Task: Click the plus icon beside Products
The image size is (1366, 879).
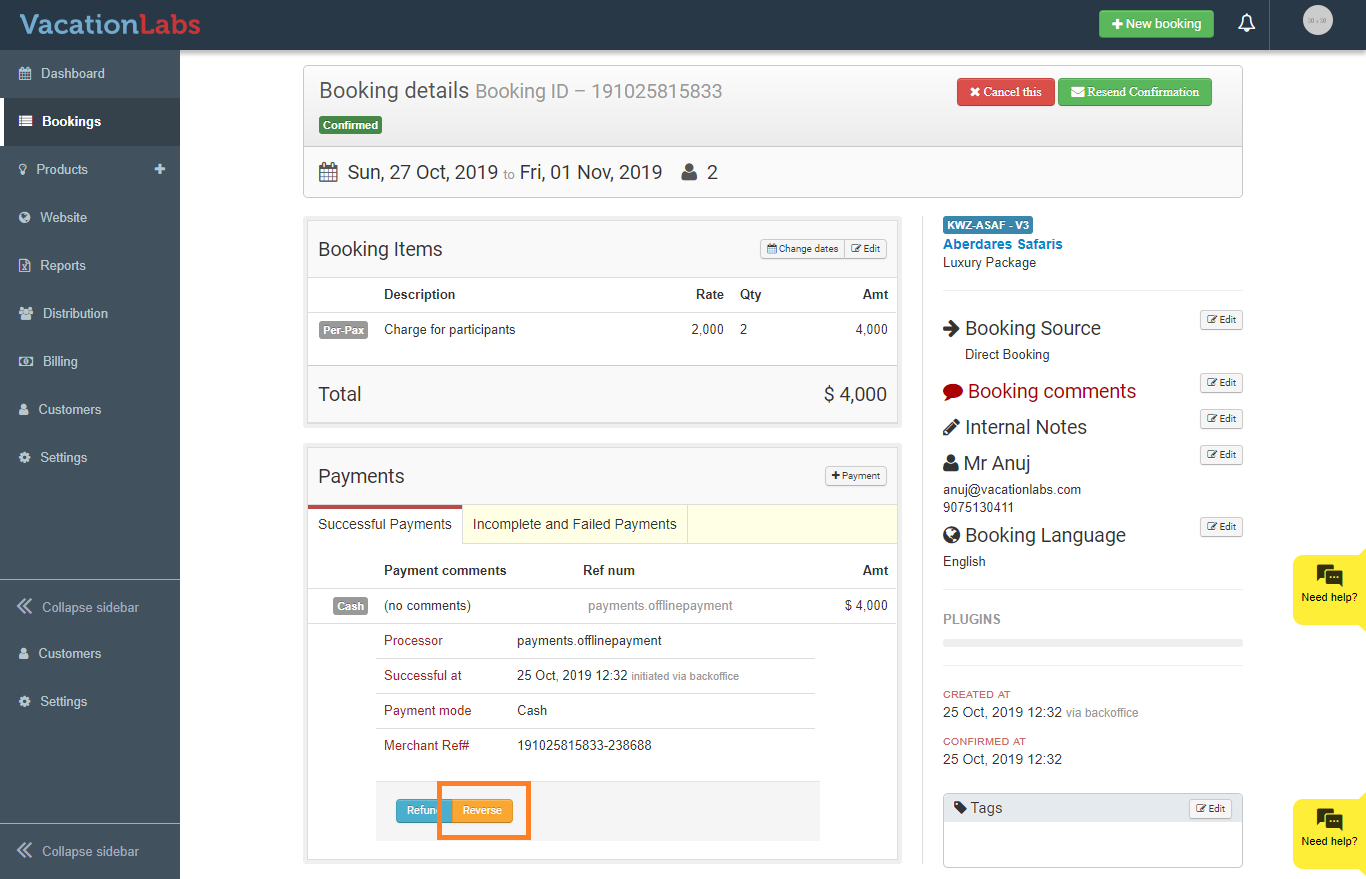Action: 159,170
